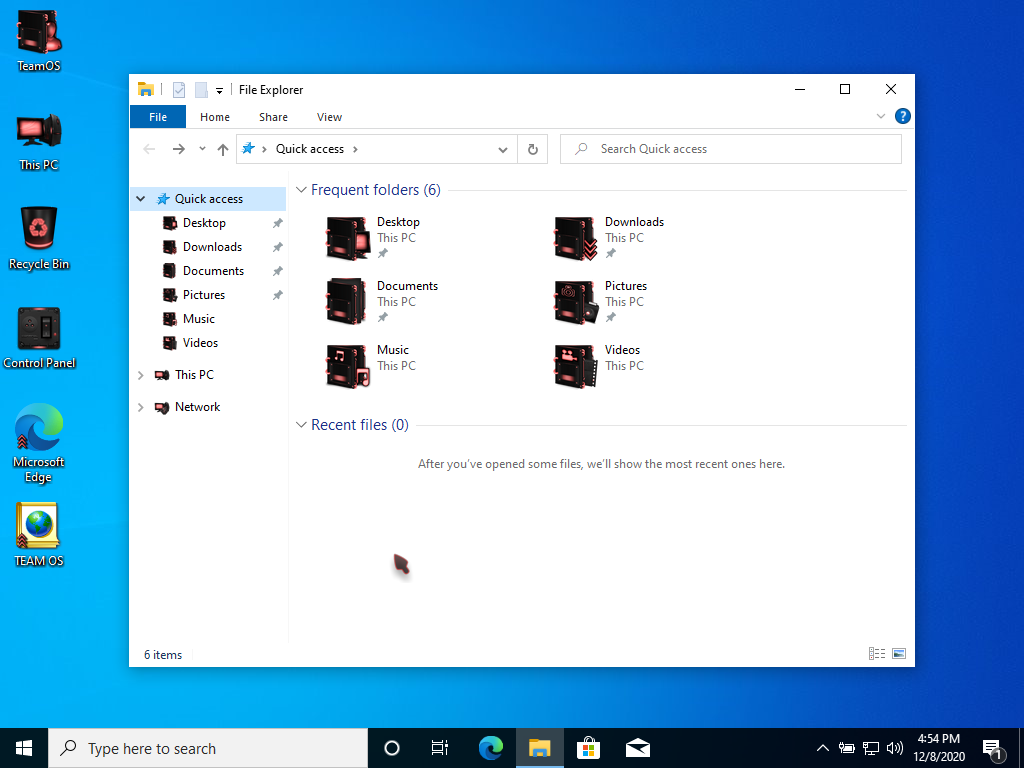
Task: Open Videos in the navigation pane
Action: (x=200, y=343)
